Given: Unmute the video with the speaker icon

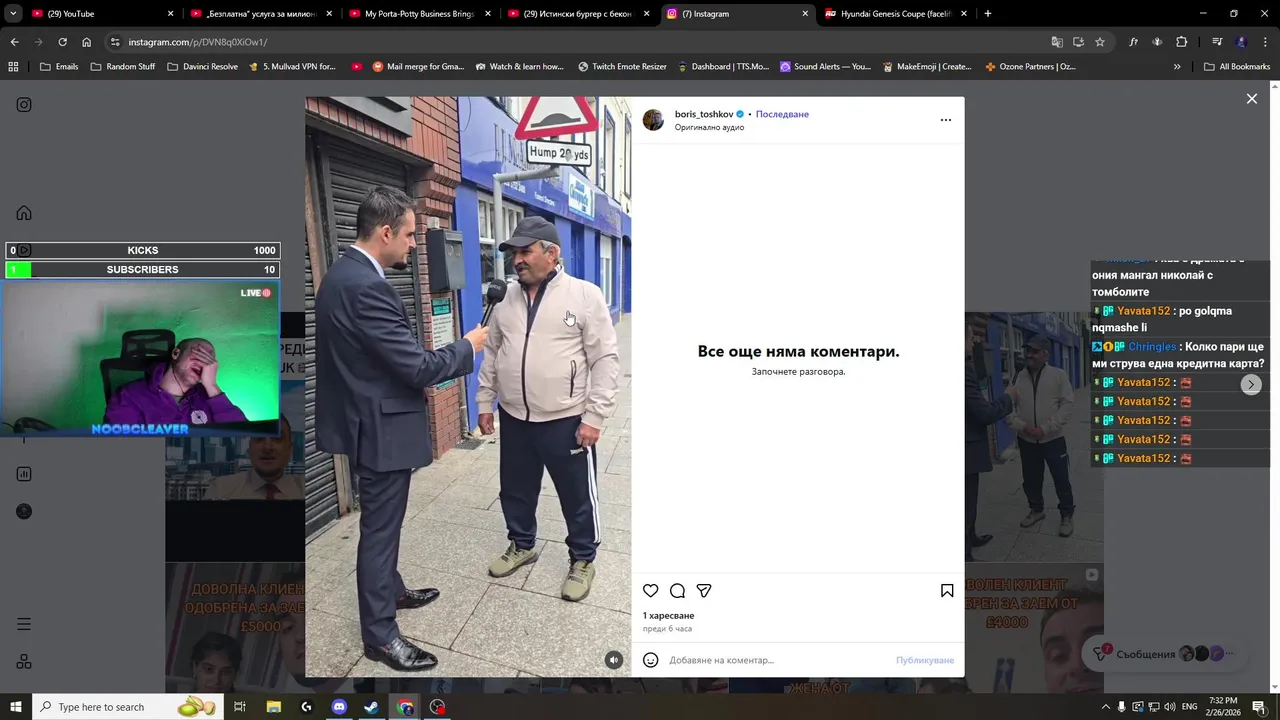Looking at the screenshot, I should [x=614, y=660].
